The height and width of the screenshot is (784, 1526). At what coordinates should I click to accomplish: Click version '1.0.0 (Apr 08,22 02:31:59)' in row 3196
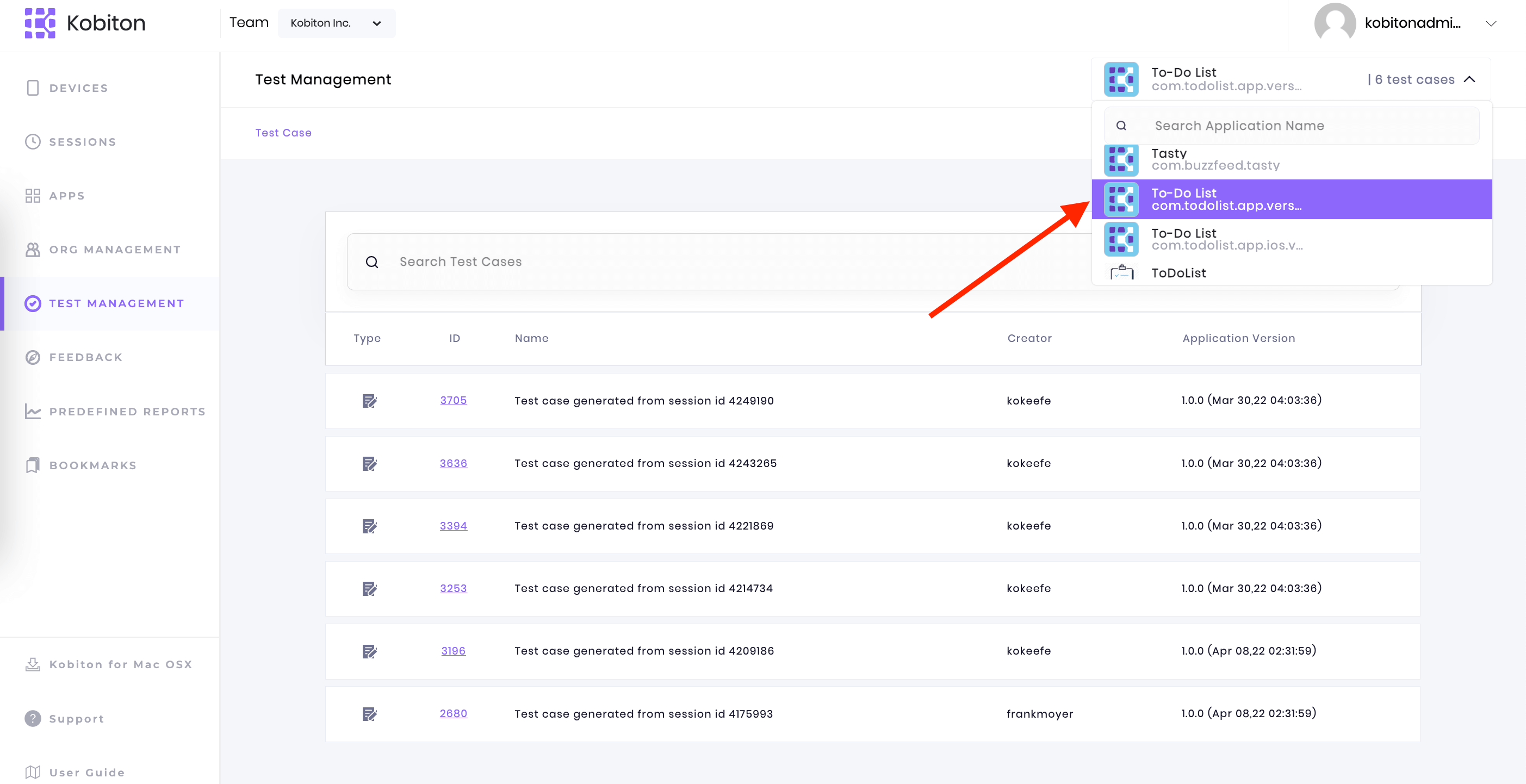tap(1249, 651)
